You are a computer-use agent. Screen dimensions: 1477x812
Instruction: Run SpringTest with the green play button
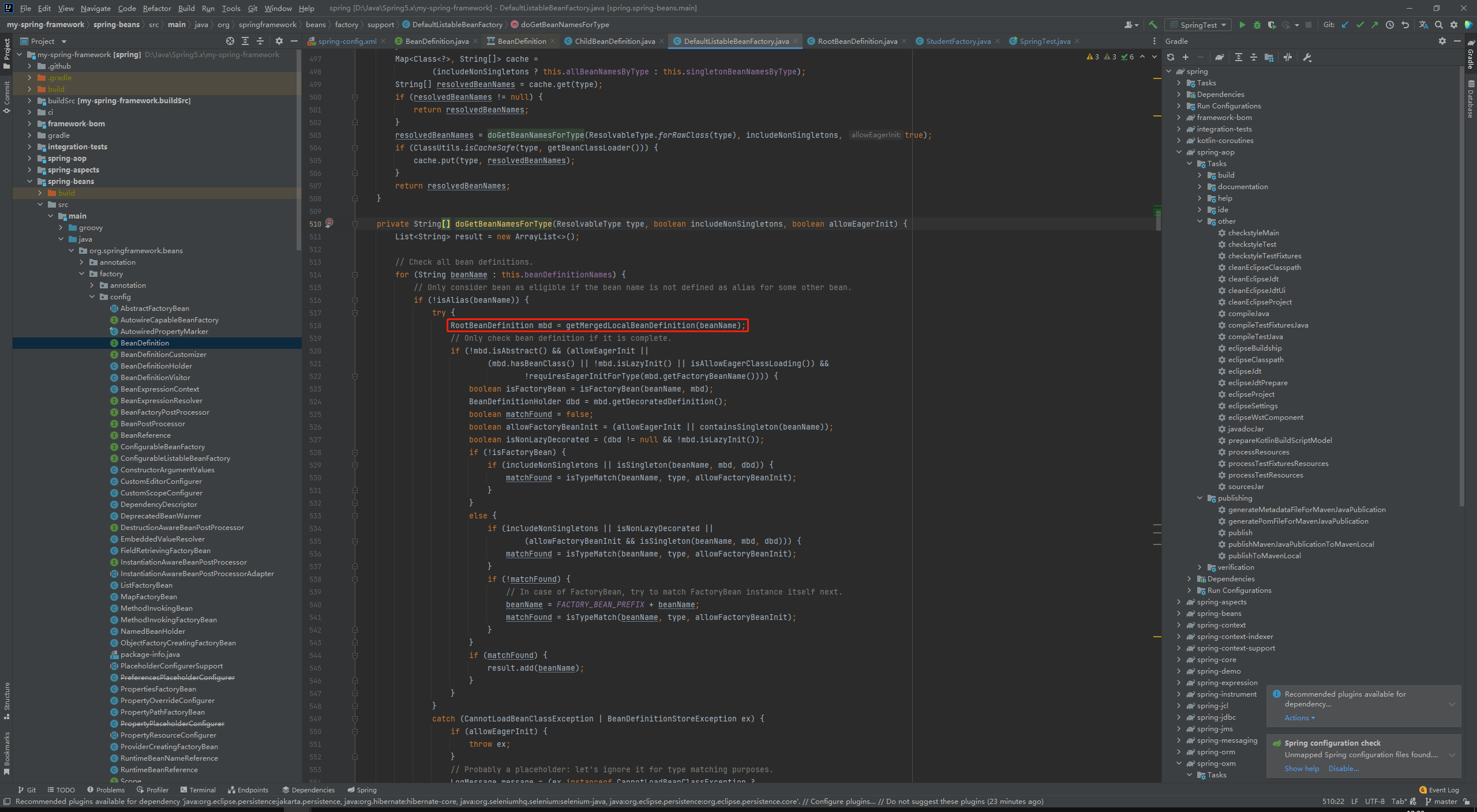1242,25
